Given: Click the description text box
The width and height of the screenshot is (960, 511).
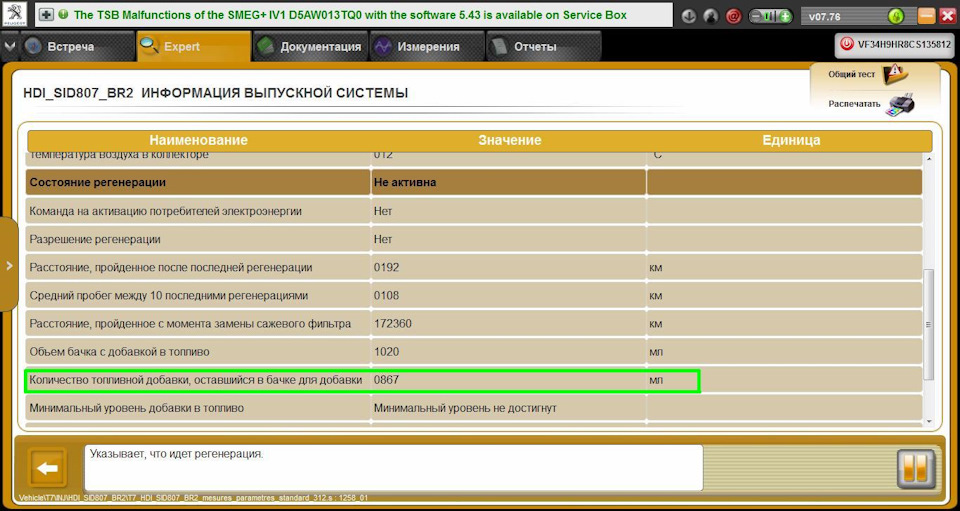Looking at the screenshot, I should click(x=393, y=468).
